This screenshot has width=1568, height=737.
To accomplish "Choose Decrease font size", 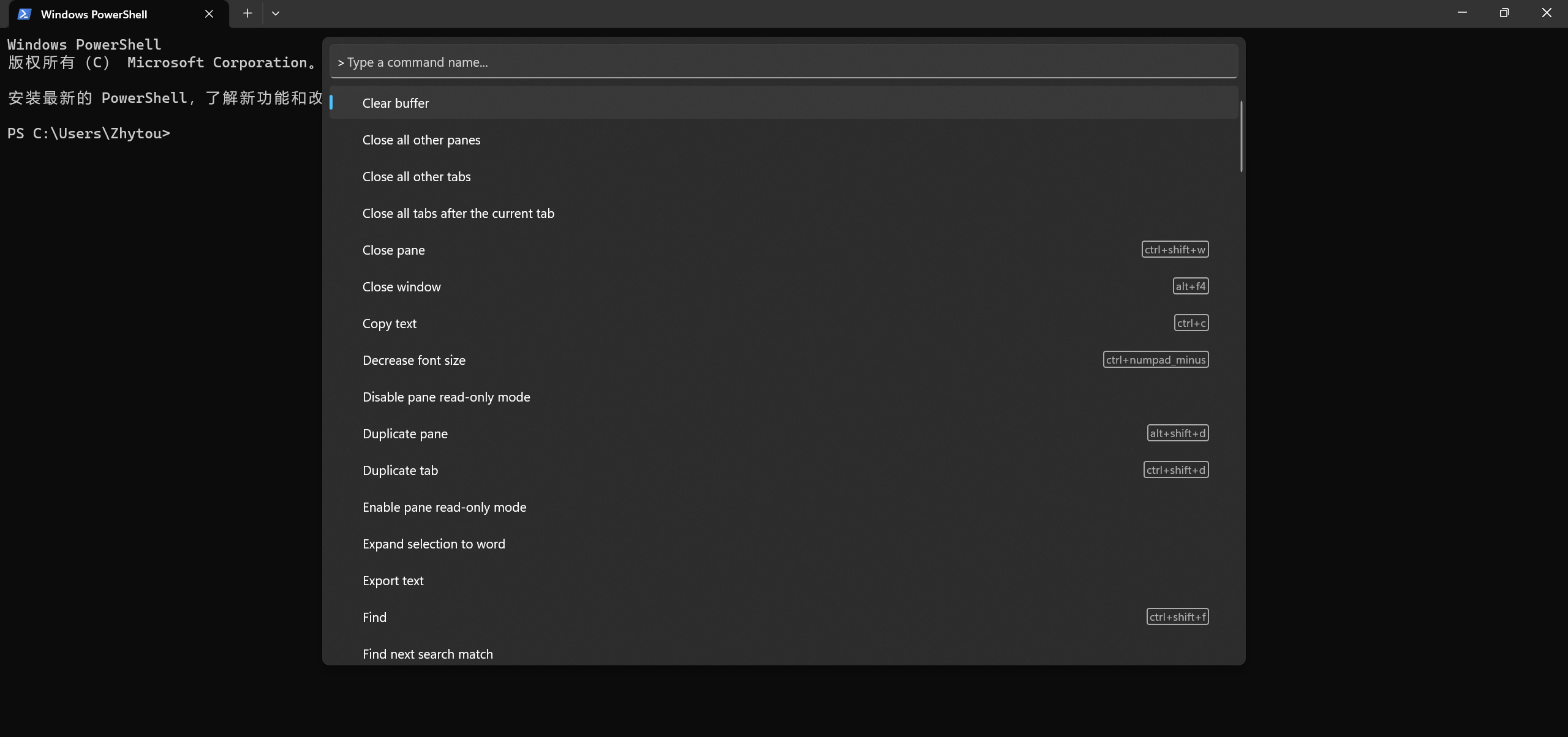I will pos(783,360).
